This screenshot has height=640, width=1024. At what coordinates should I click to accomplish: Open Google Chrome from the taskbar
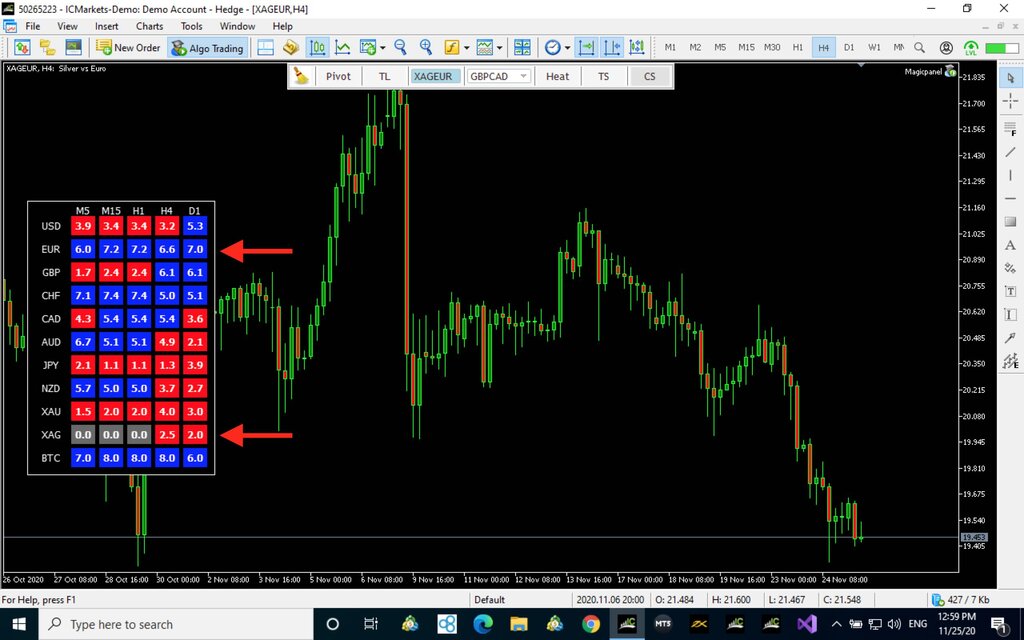point(591,624)
